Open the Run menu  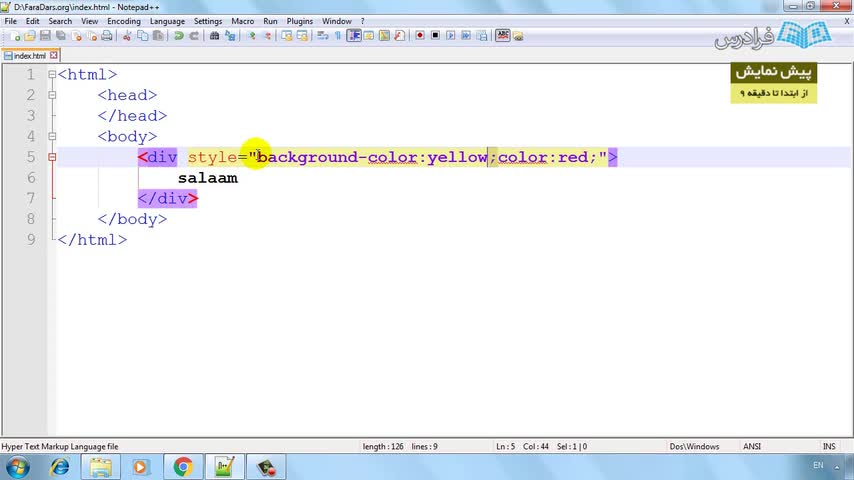tap(270, 21)
